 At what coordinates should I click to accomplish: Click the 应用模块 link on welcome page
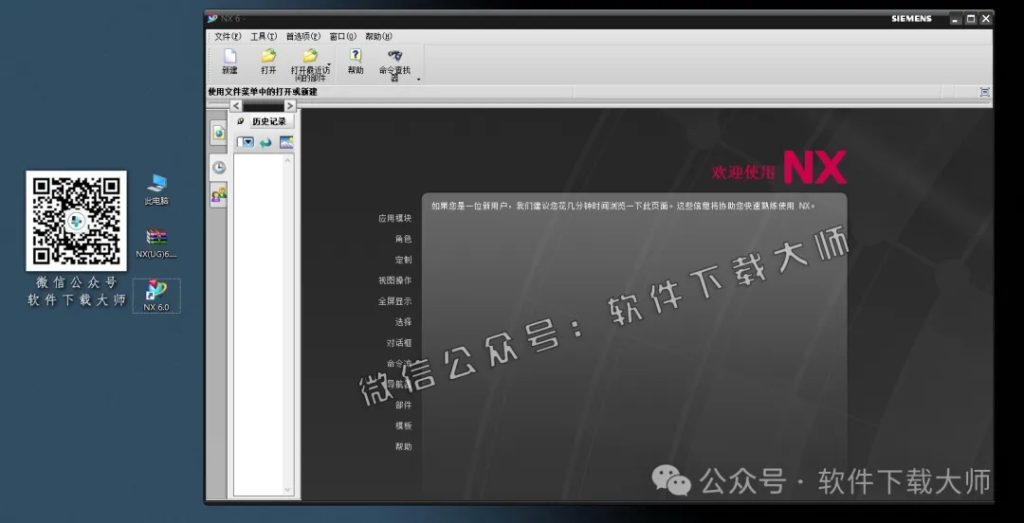pos(394,218)
